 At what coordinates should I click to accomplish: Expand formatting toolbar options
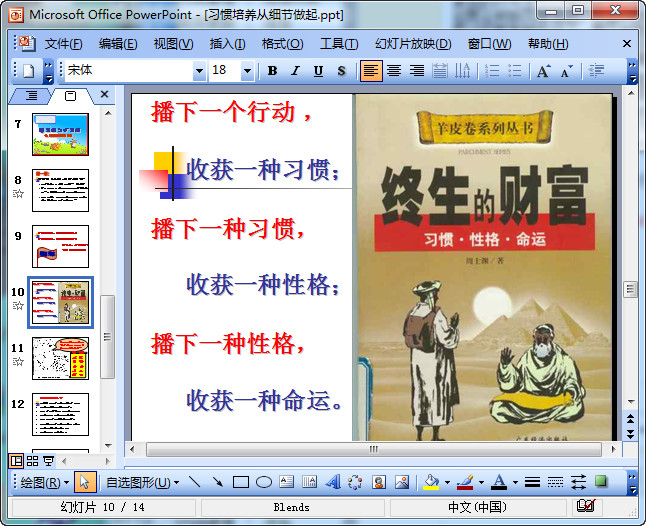pos(632,71)
